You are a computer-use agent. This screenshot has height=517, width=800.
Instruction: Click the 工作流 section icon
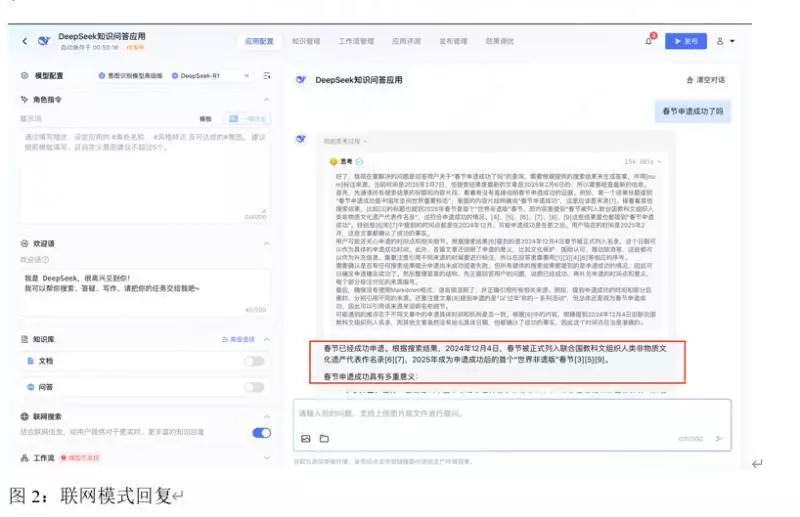[24, 458]
